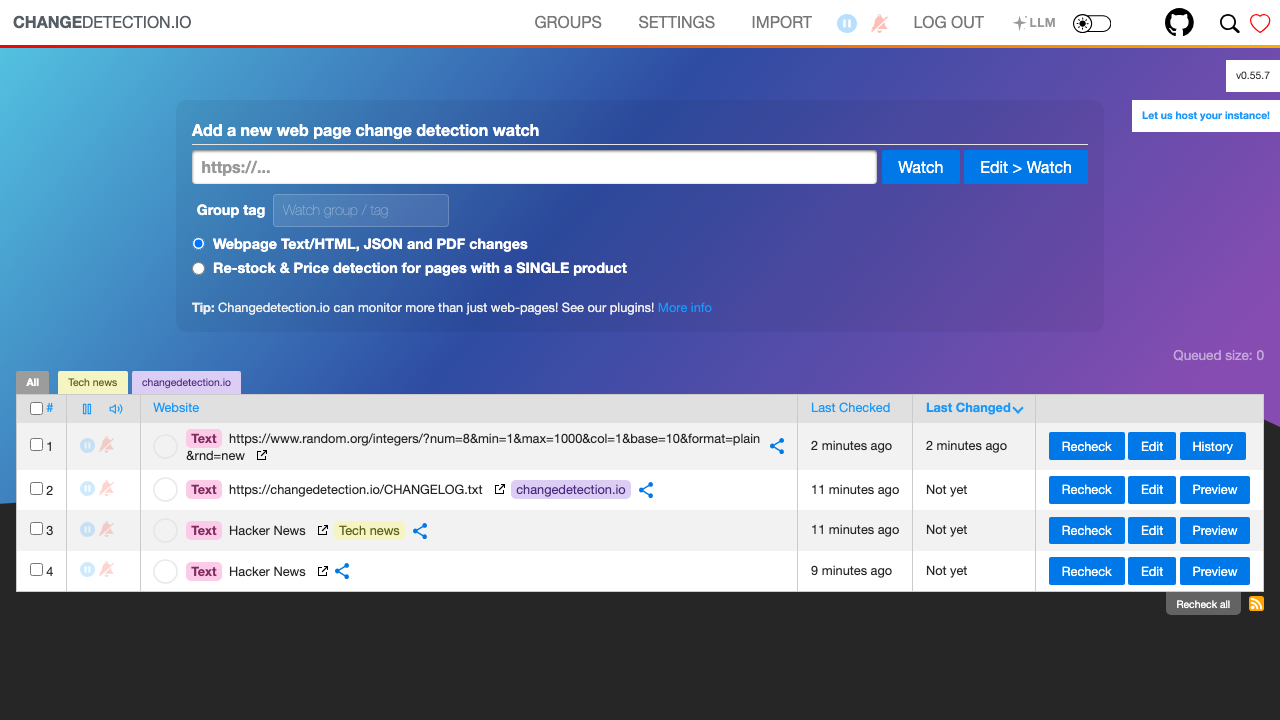Share the Hacker News Tech news watch
1280x720 pixels.
[x=420, y=531]
